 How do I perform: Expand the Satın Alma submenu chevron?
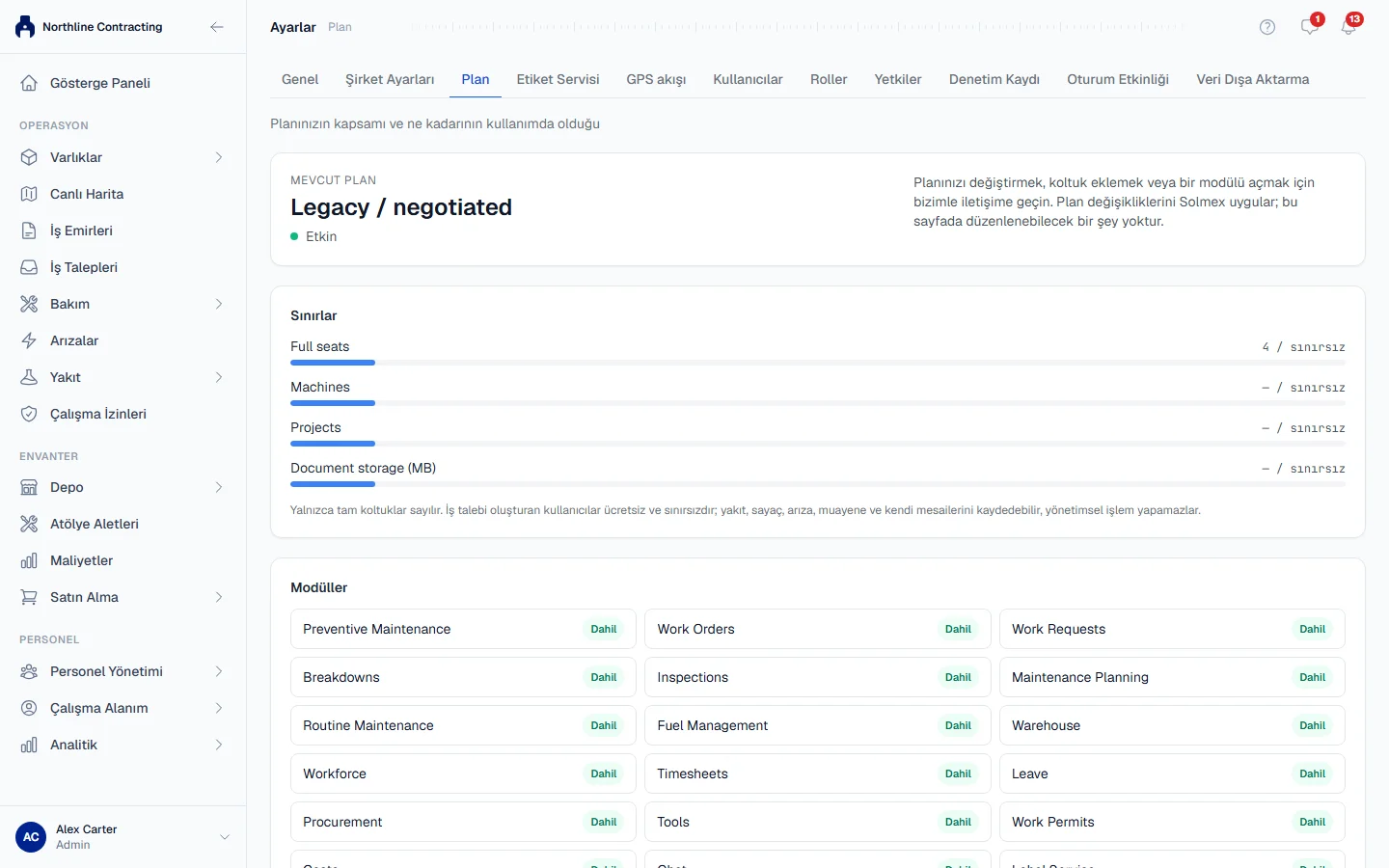click(x=219, y=597)
